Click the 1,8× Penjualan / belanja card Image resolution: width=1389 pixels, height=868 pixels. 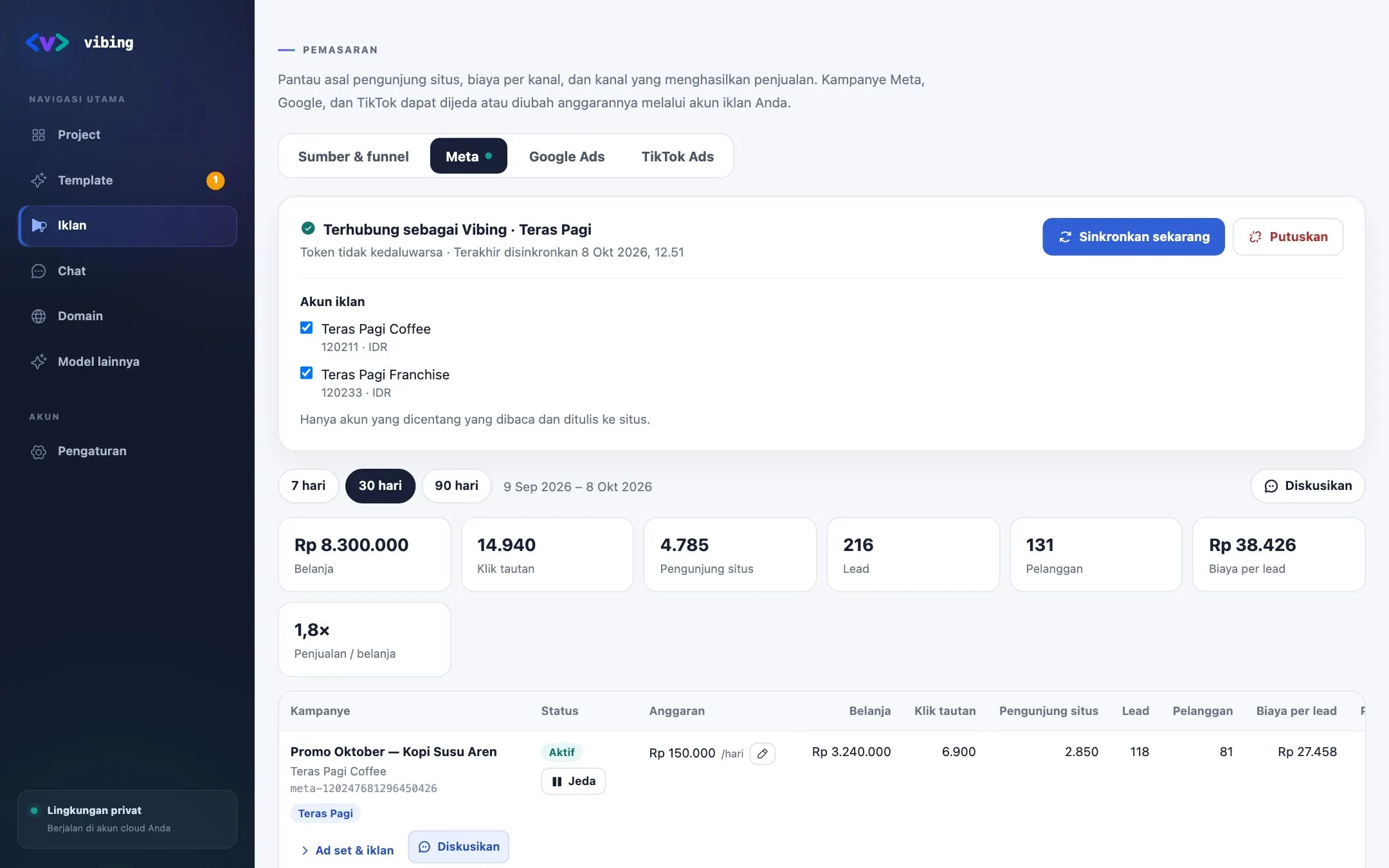[364, 639]
